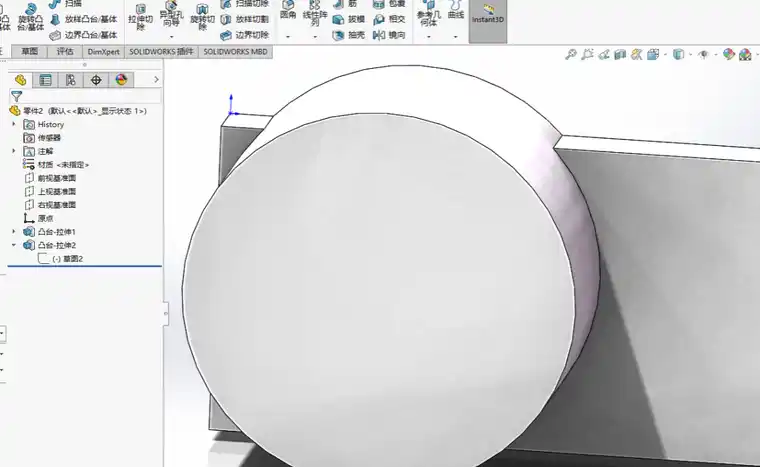
Task: Open the DimXpert tab
Action: (x=103, y=51)
